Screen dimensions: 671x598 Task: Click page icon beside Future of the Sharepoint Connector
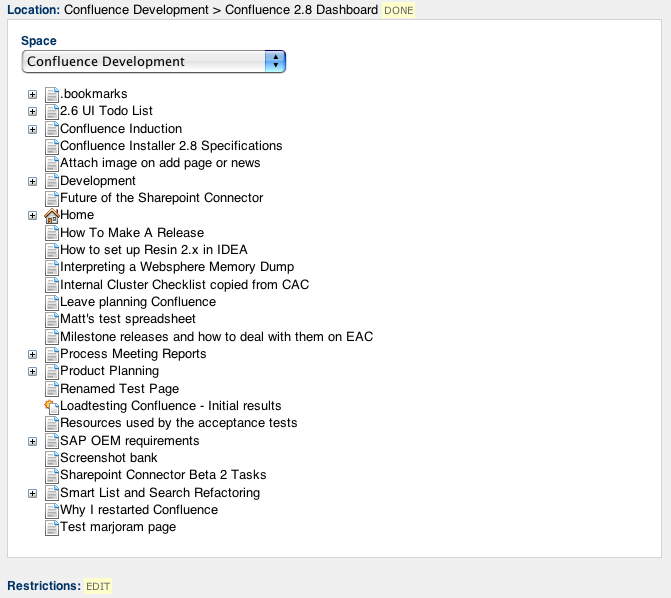(52, 199)
